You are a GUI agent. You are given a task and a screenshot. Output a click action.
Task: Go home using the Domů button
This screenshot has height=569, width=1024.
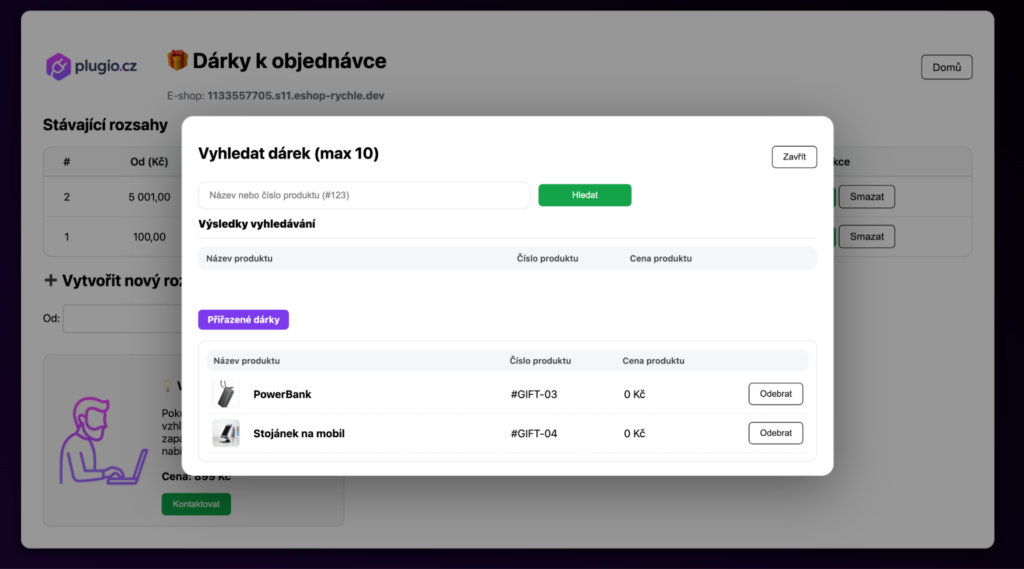pos(946,67)
